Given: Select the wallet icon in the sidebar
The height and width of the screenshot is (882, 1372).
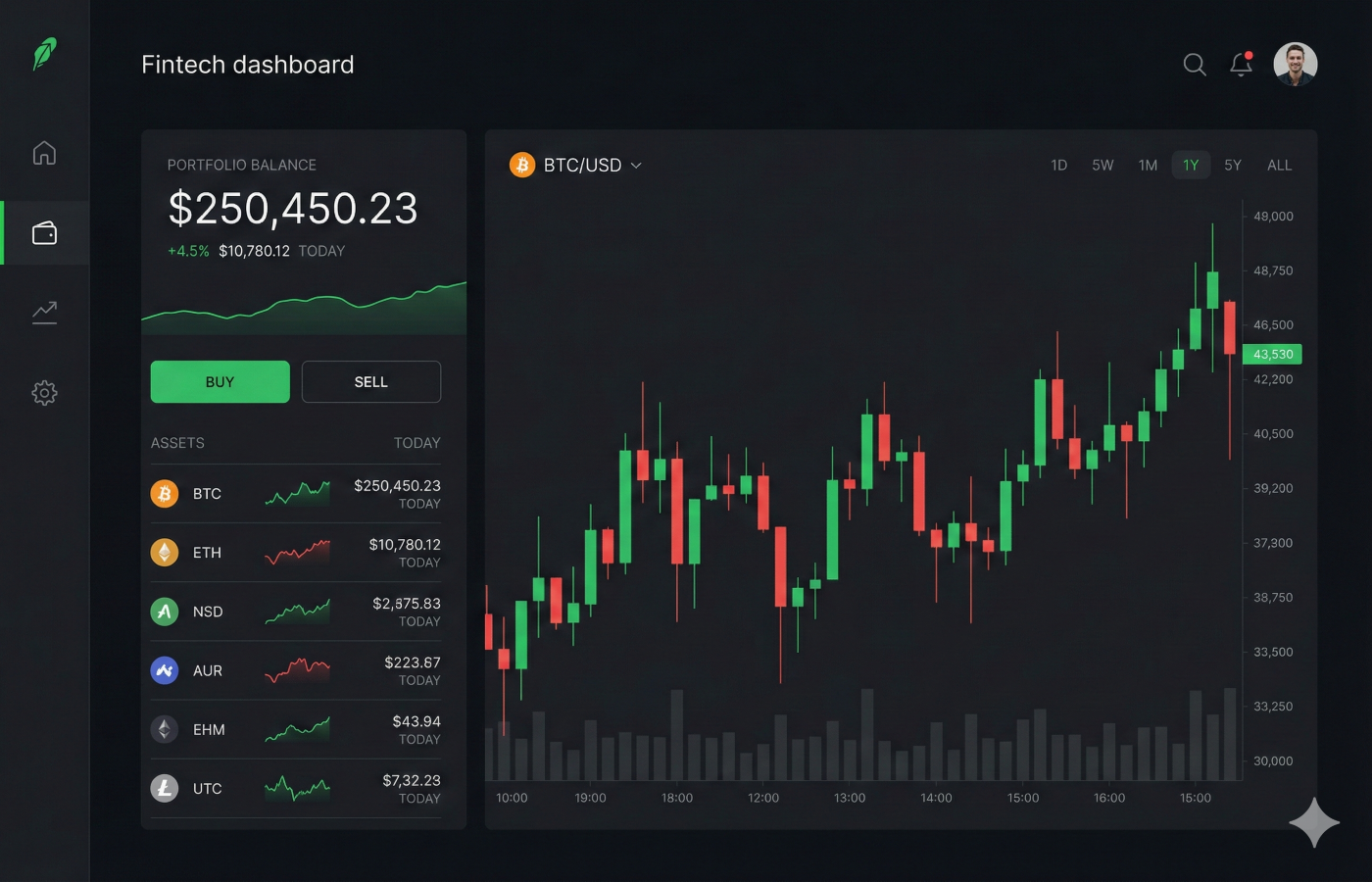Looking at the screenshot, I should pos(44,232).
